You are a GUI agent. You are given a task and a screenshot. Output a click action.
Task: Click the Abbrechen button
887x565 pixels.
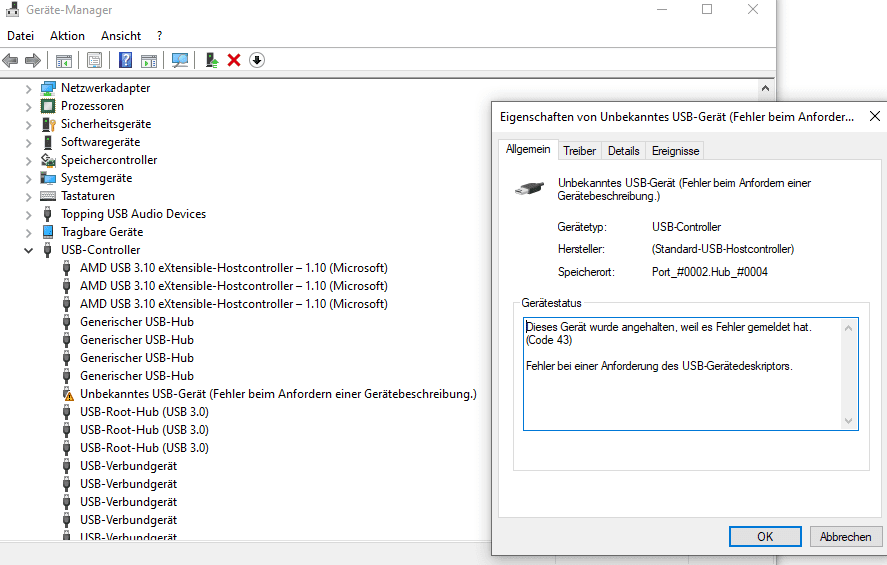click(x=846, y=537)
